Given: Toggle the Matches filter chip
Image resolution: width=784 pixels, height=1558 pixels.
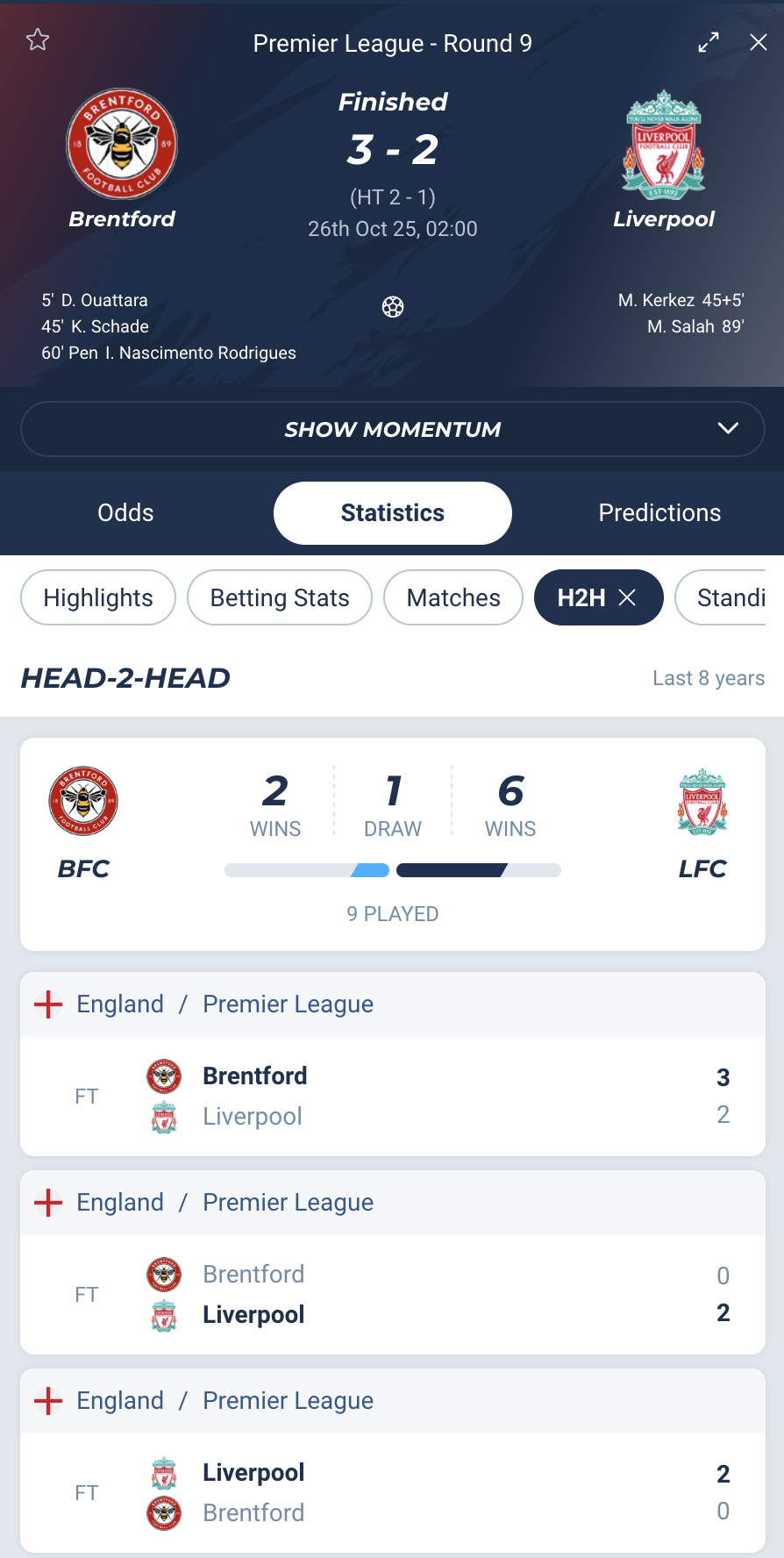Looking at the screenshot, I should click(453, 597).
